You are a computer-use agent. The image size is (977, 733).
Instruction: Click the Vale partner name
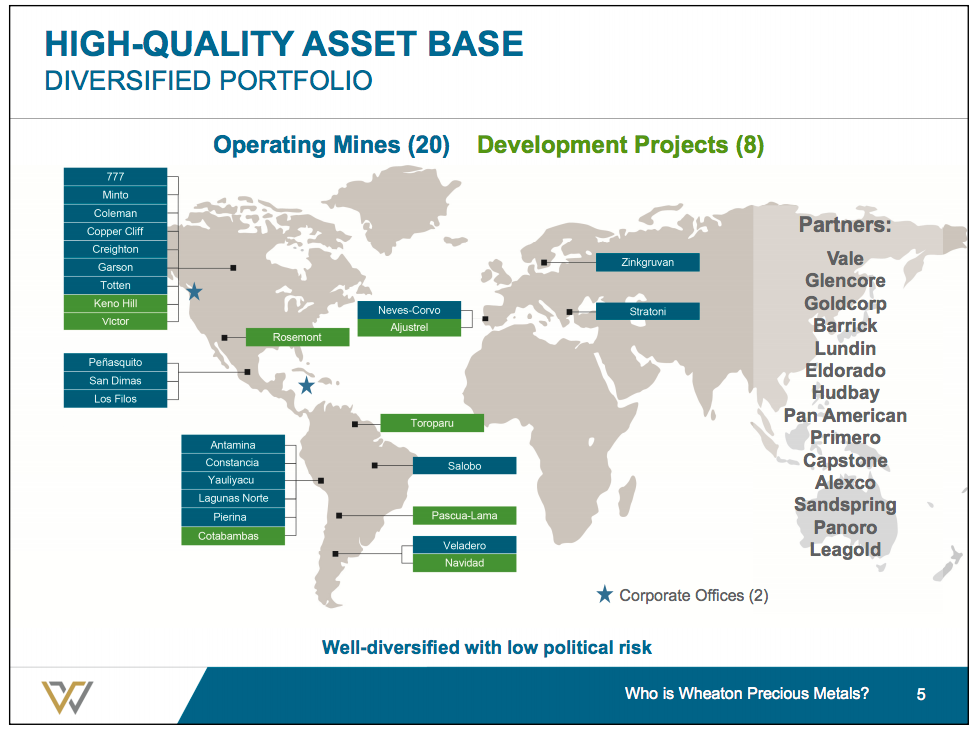tap(845, 258)
